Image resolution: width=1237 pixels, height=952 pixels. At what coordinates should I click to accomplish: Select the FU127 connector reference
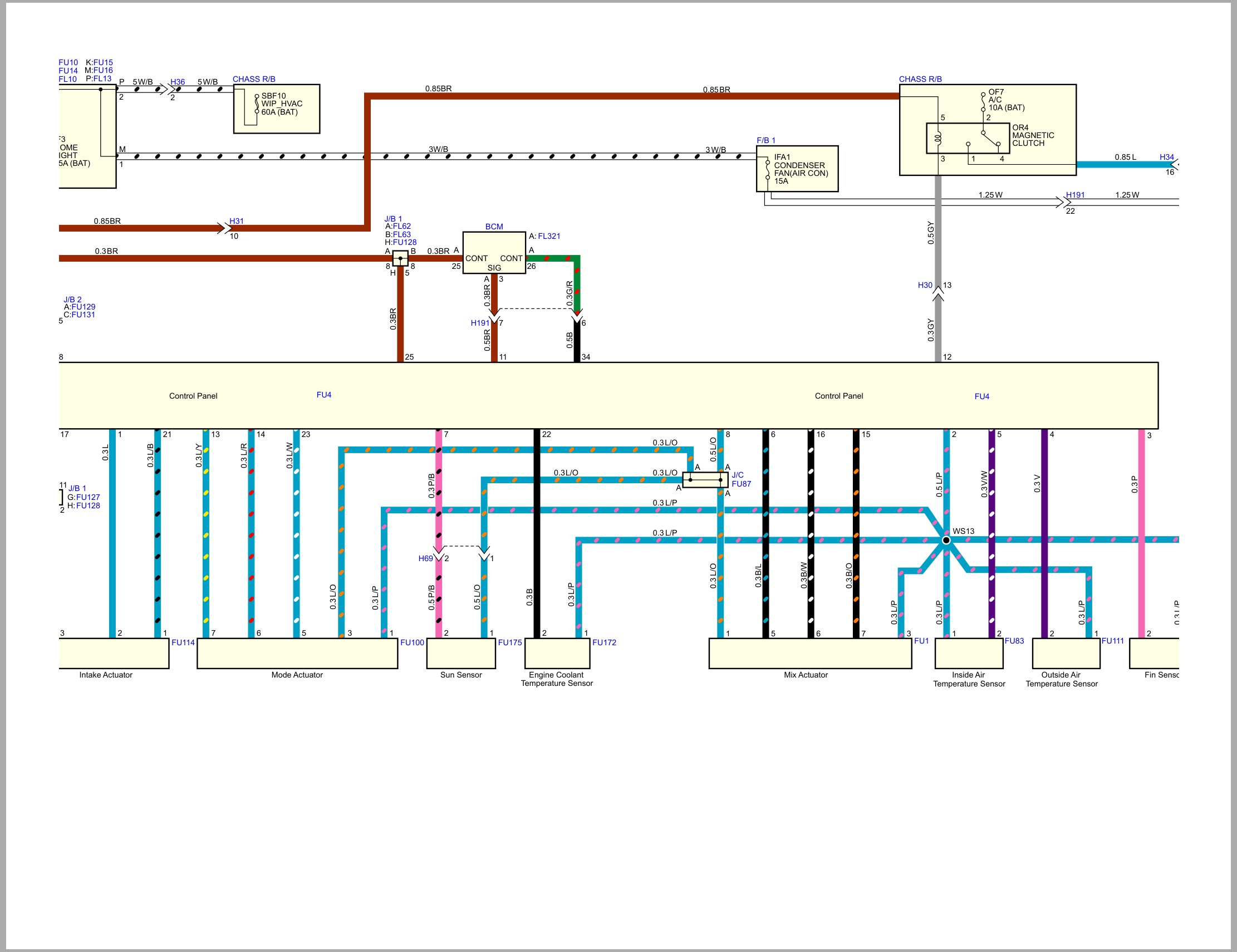pyautogui.click(x=88, y=497)
